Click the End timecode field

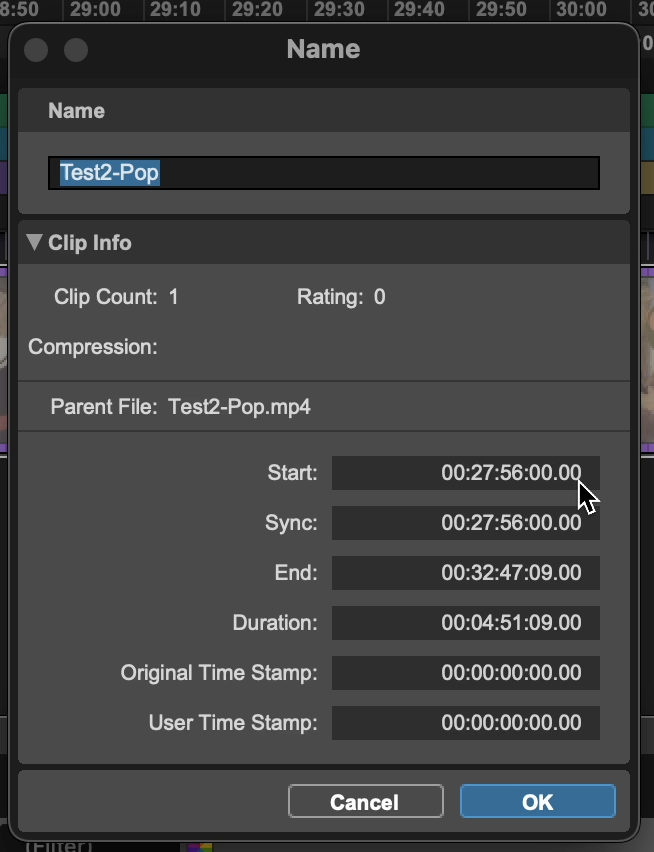pos(465,573)
